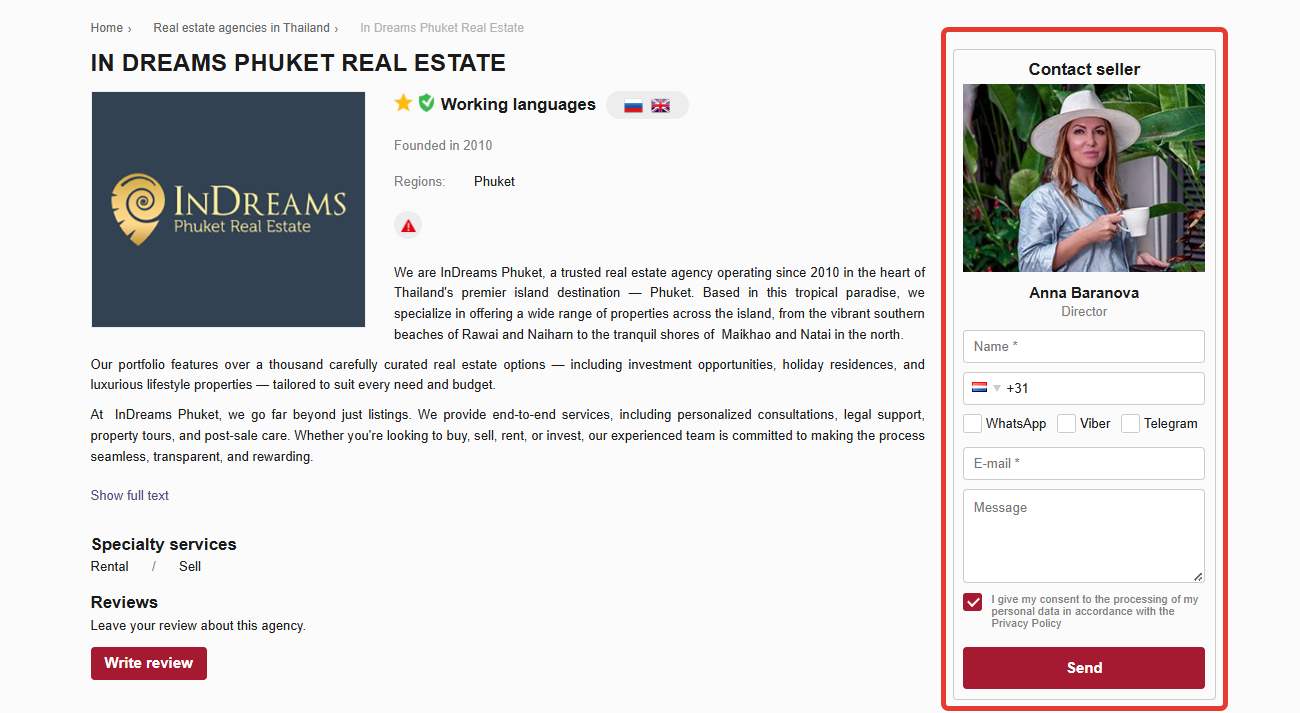Click into the Message text area
The image size is (1300, 713).
click(1084, 536)
